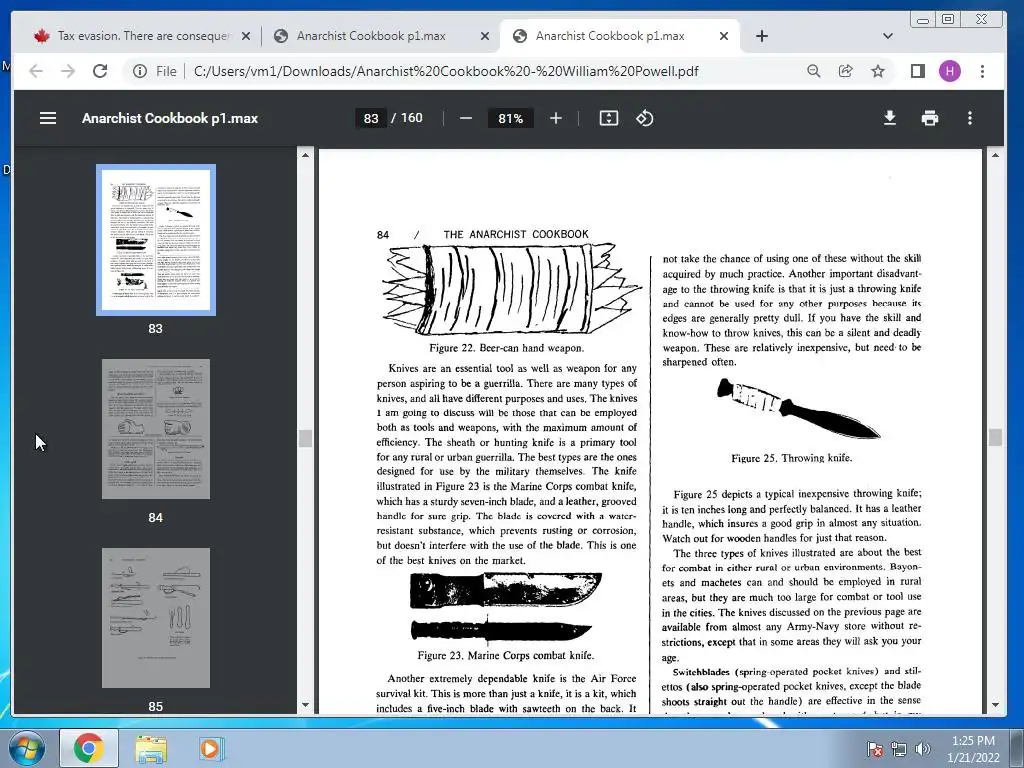1024x768 pixels.
Task: Open the Windows Start menu
Action: (x=26, y=748)
